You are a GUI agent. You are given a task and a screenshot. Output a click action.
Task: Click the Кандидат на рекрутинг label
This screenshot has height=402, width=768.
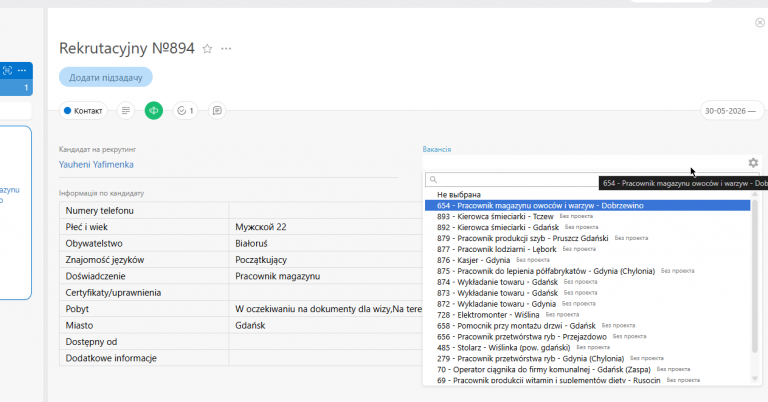pos(97,149)
